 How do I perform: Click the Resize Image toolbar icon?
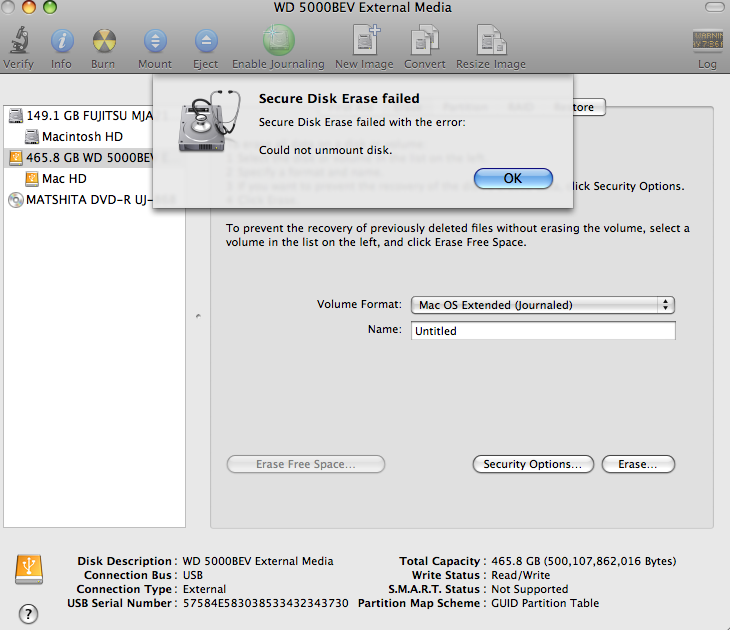[x=492, y=40]
